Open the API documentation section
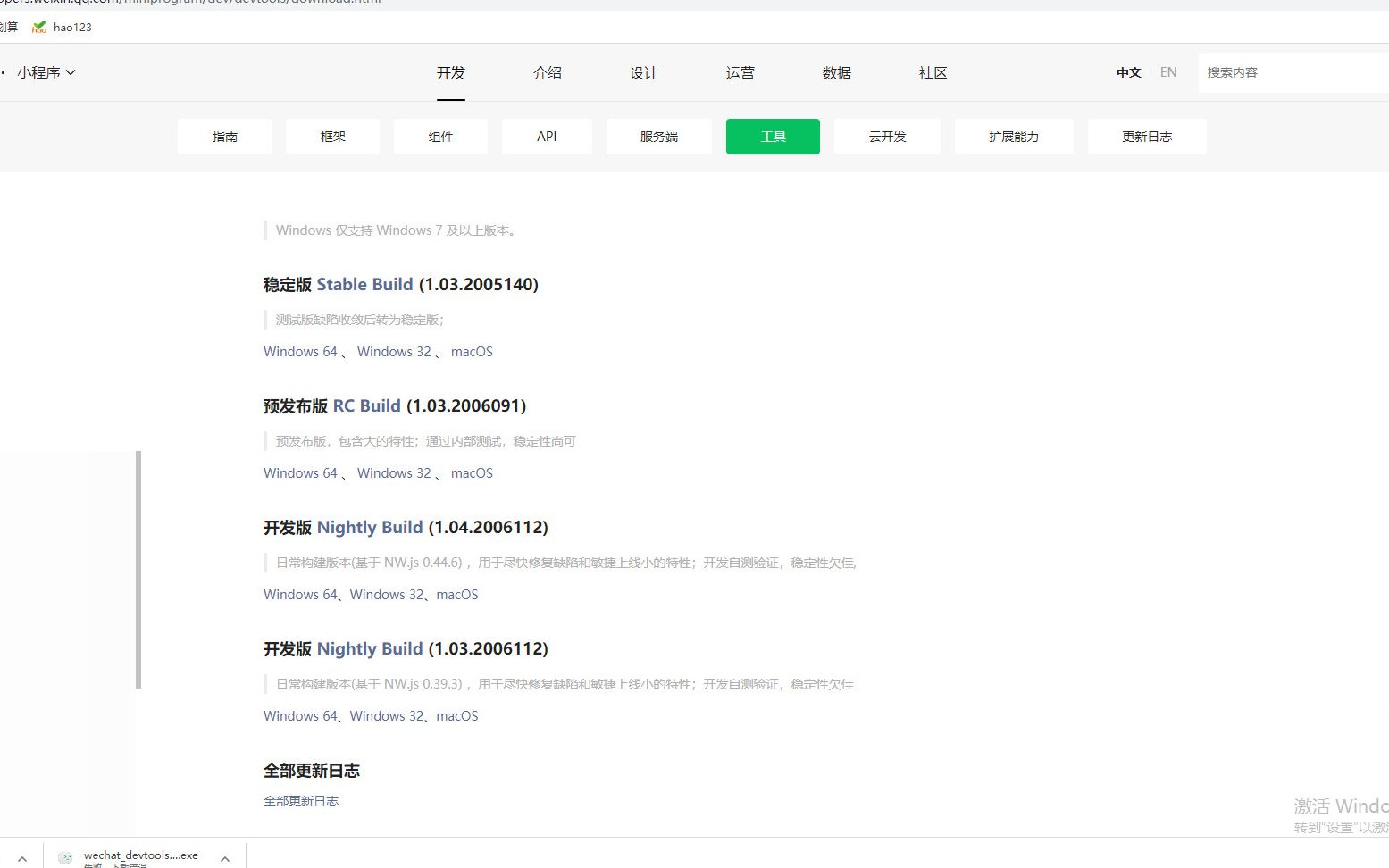1389x868 pixels. pyautogui.click(x=547, y=136)
